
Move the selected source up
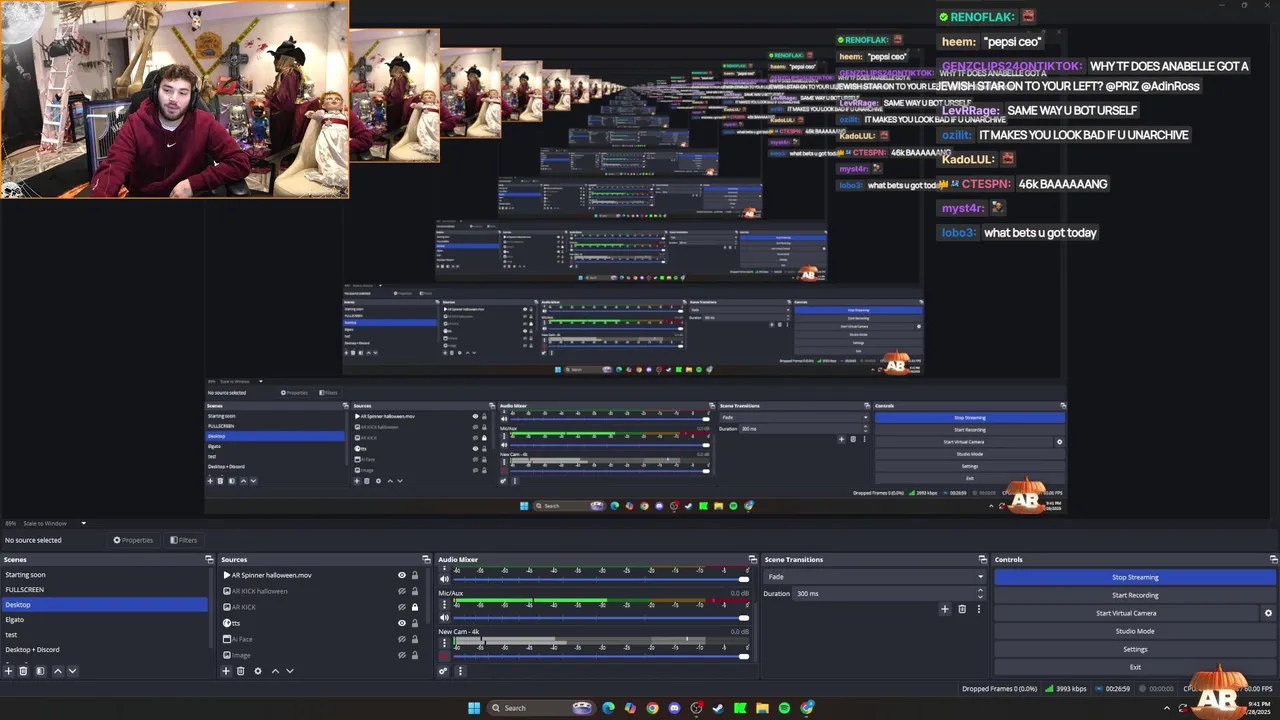(275, 671)
